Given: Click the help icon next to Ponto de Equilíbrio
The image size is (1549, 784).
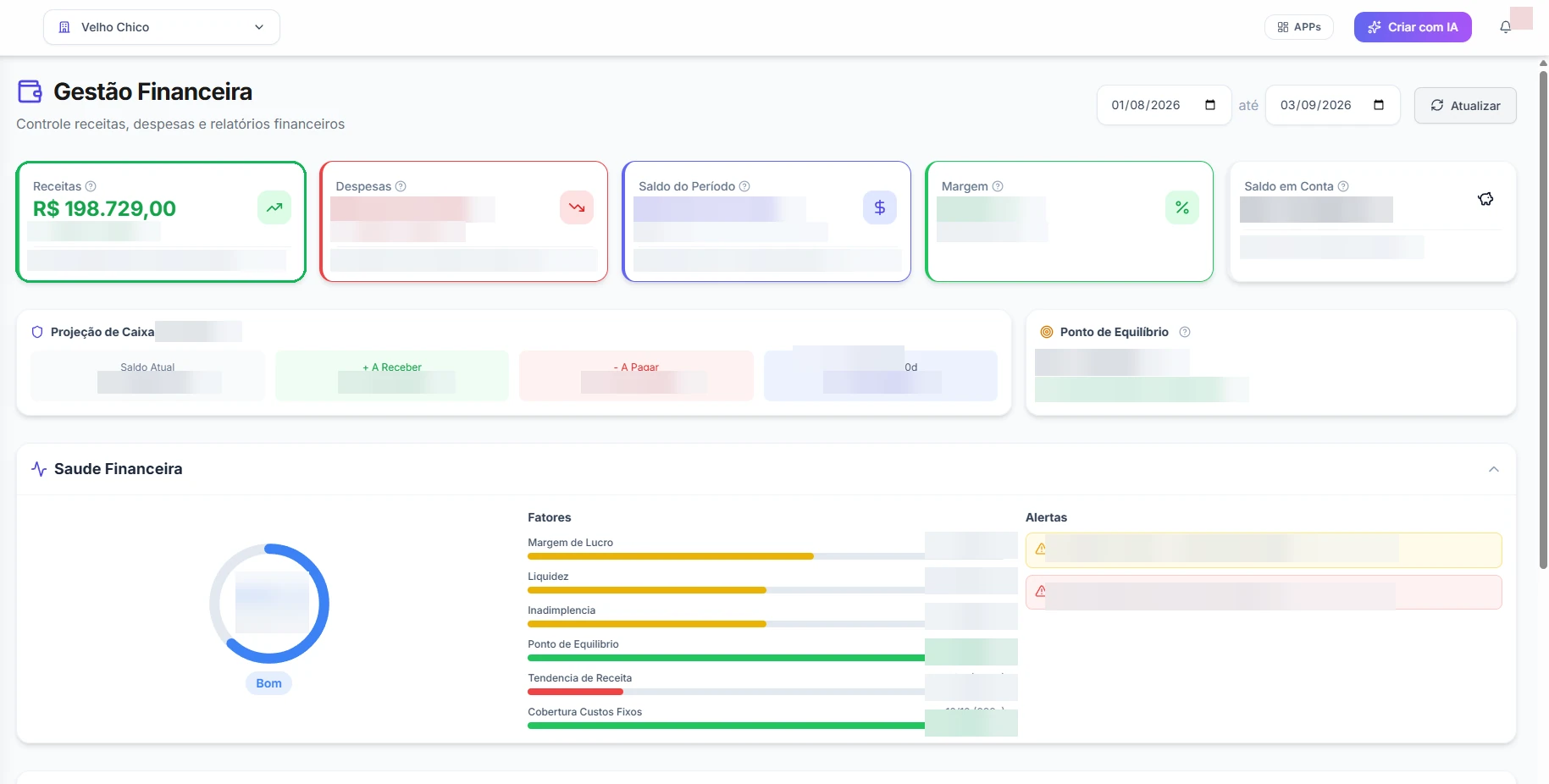Looking at the screenshot, I should pyautogui.click(x=1185, y=332).
